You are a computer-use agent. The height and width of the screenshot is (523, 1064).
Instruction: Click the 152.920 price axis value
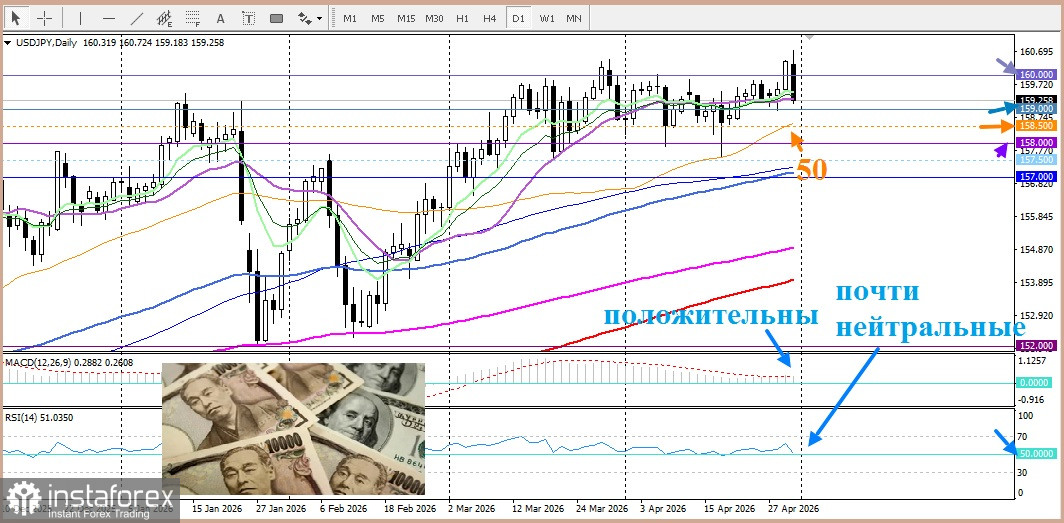[1035, 316]
